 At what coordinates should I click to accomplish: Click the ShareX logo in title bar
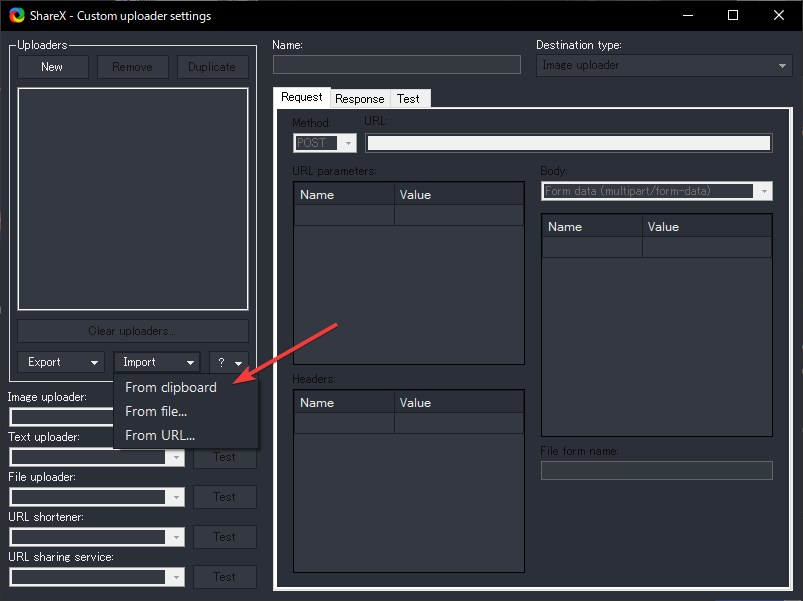click(16, 15)
